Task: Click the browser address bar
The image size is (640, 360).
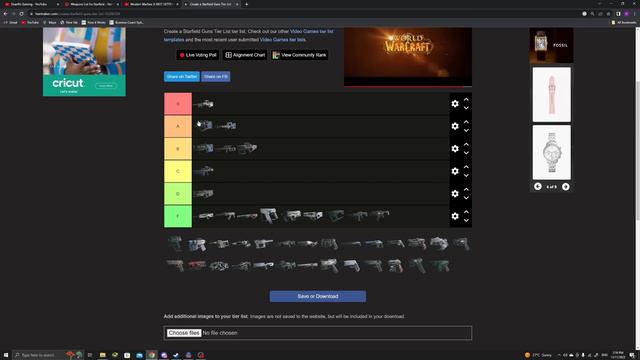Action: pos(302,13)
